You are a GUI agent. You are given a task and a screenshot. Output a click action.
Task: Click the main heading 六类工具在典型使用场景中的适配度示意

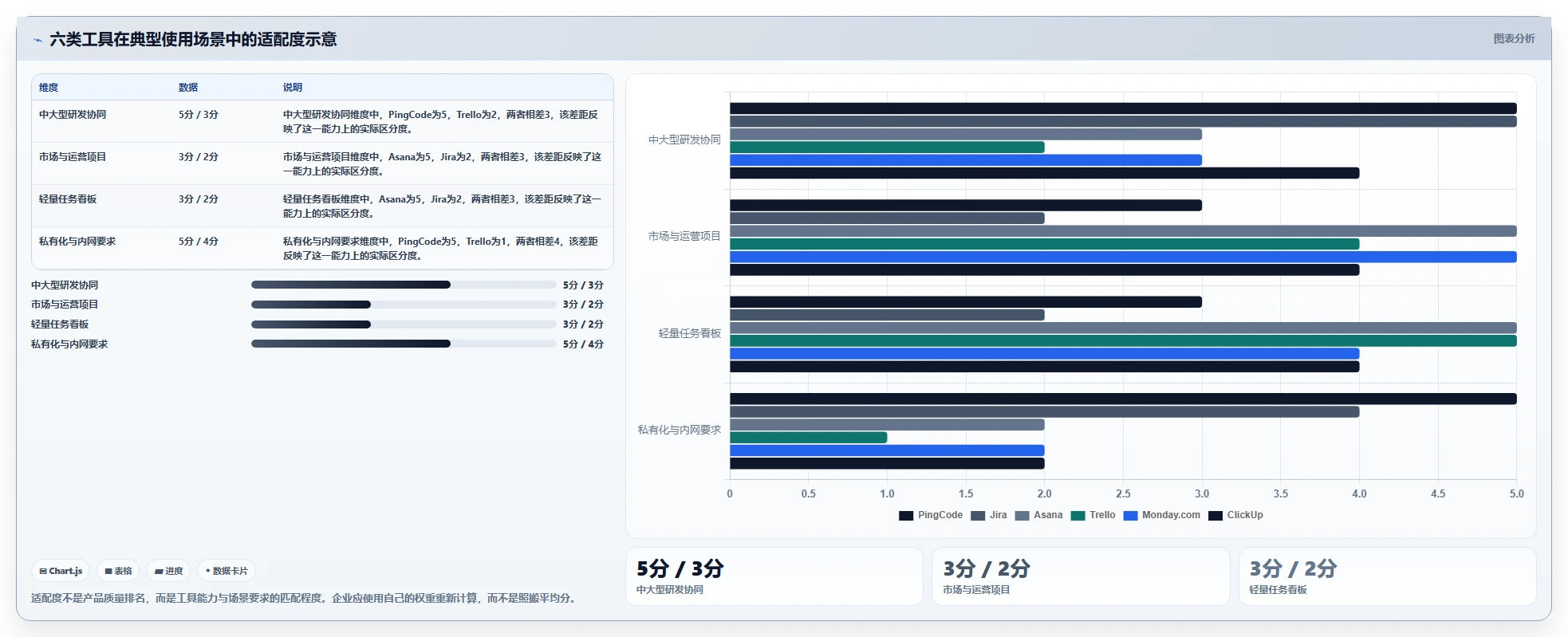193,40
